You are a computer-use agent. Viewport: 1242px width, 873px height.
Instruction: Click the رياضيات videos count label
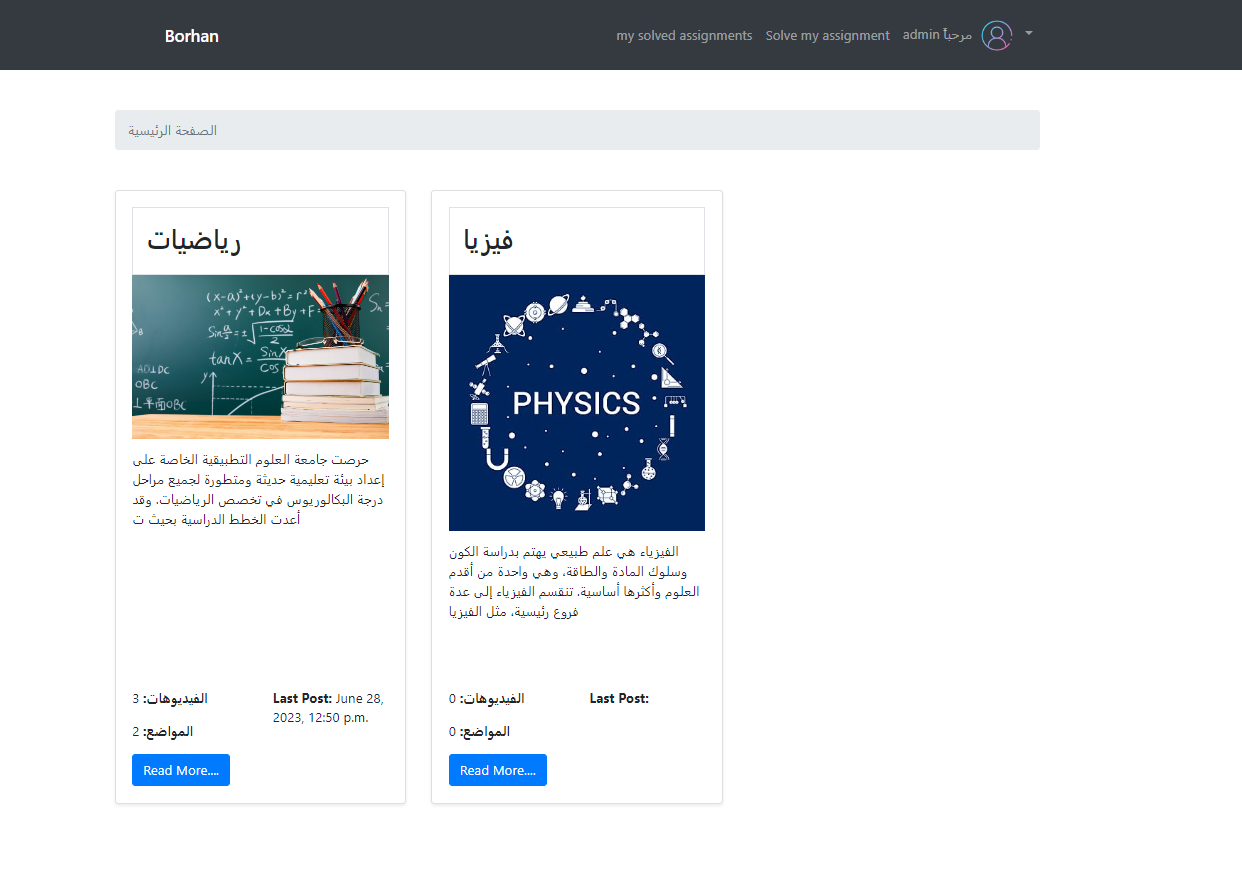(x=170, y=698)
